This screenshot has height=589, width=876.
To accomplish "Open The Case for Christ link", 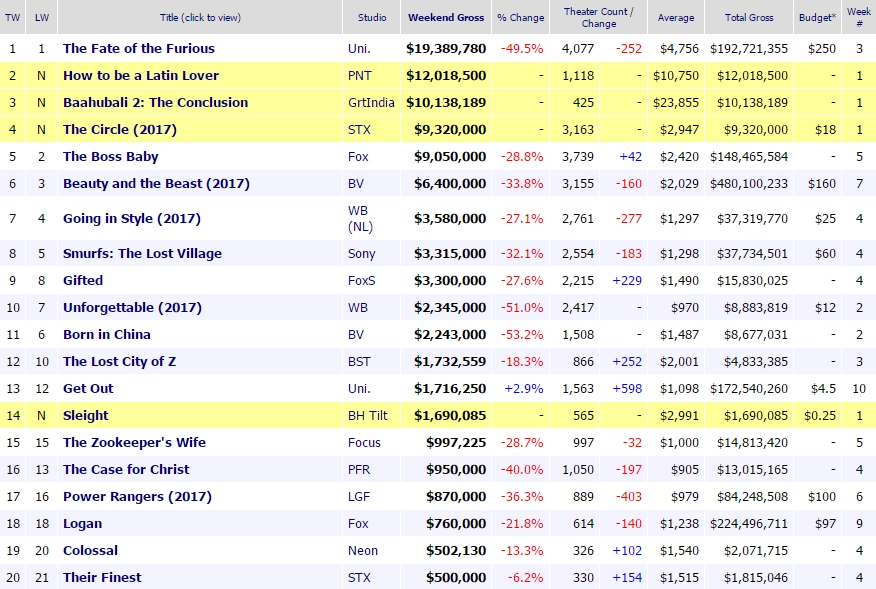I will pyautogui.click(x=126, y=469).
